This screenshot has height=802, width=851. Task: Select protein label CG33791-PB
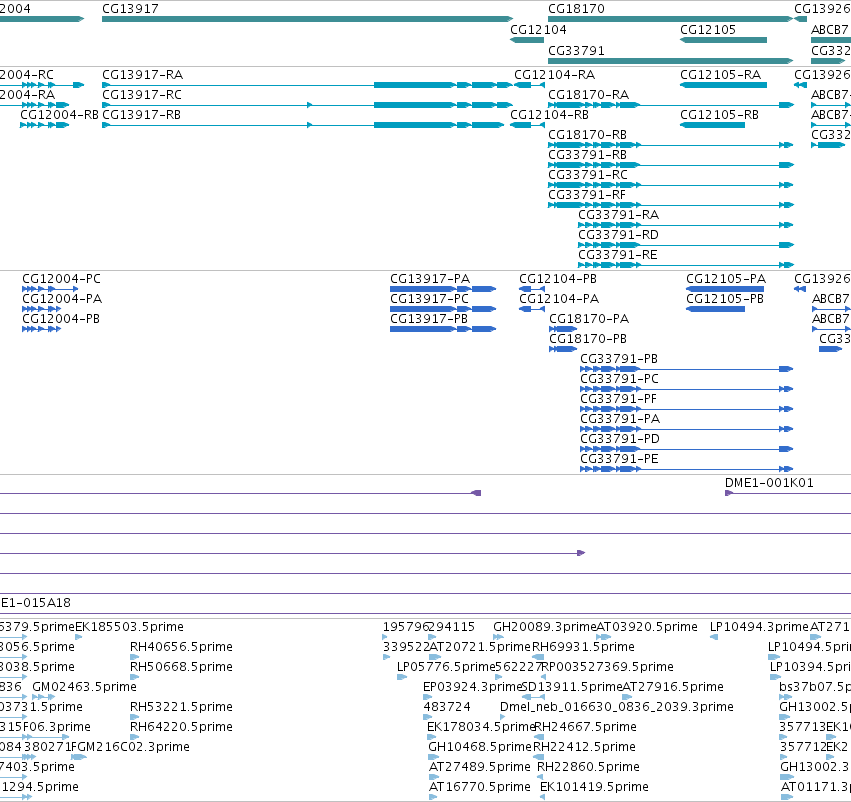click(x=619, y=359)
